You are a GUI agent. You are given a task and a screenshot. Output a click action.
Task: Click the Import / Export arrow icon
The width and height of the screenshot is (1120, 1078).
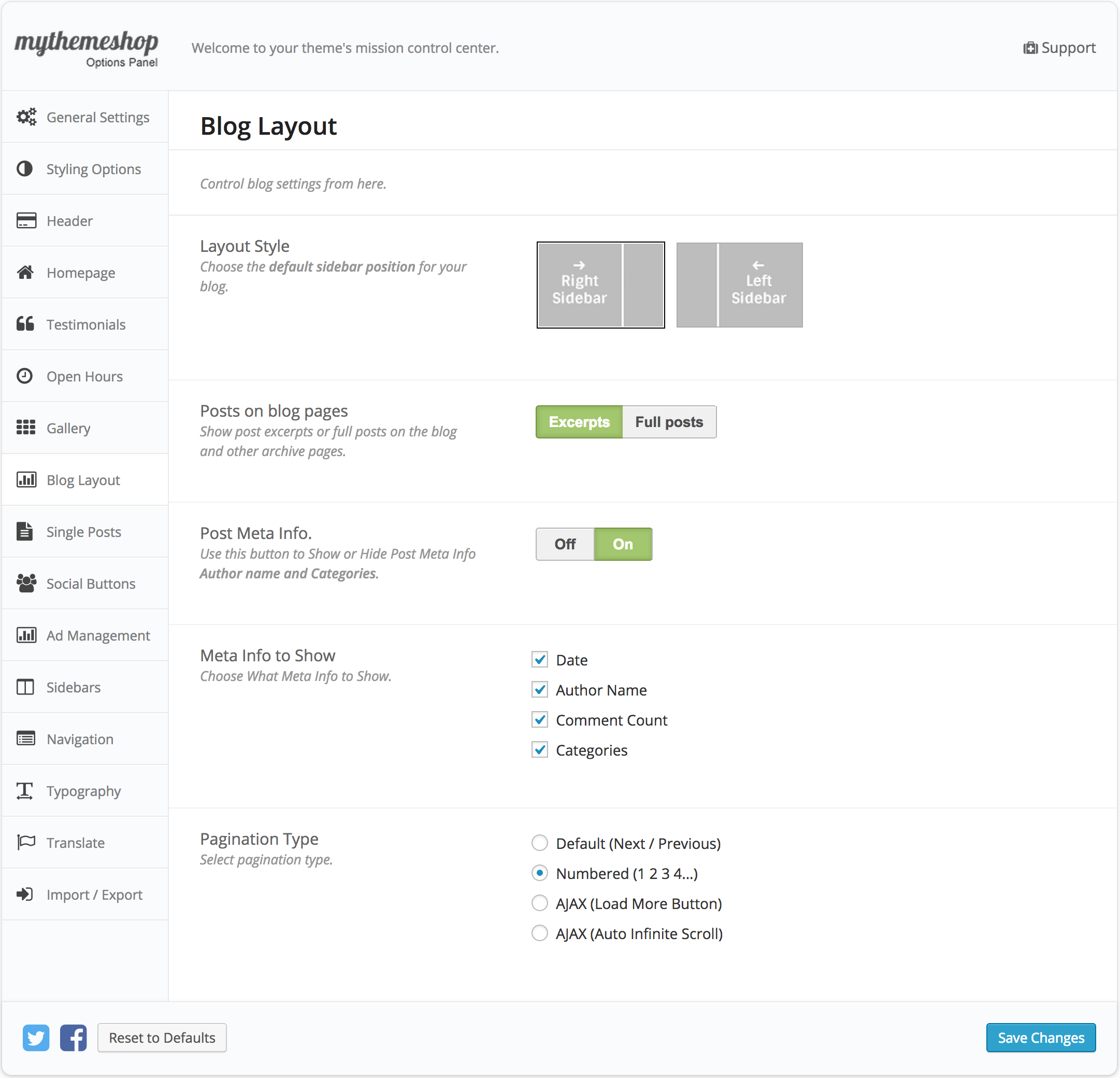click(25, 895)
